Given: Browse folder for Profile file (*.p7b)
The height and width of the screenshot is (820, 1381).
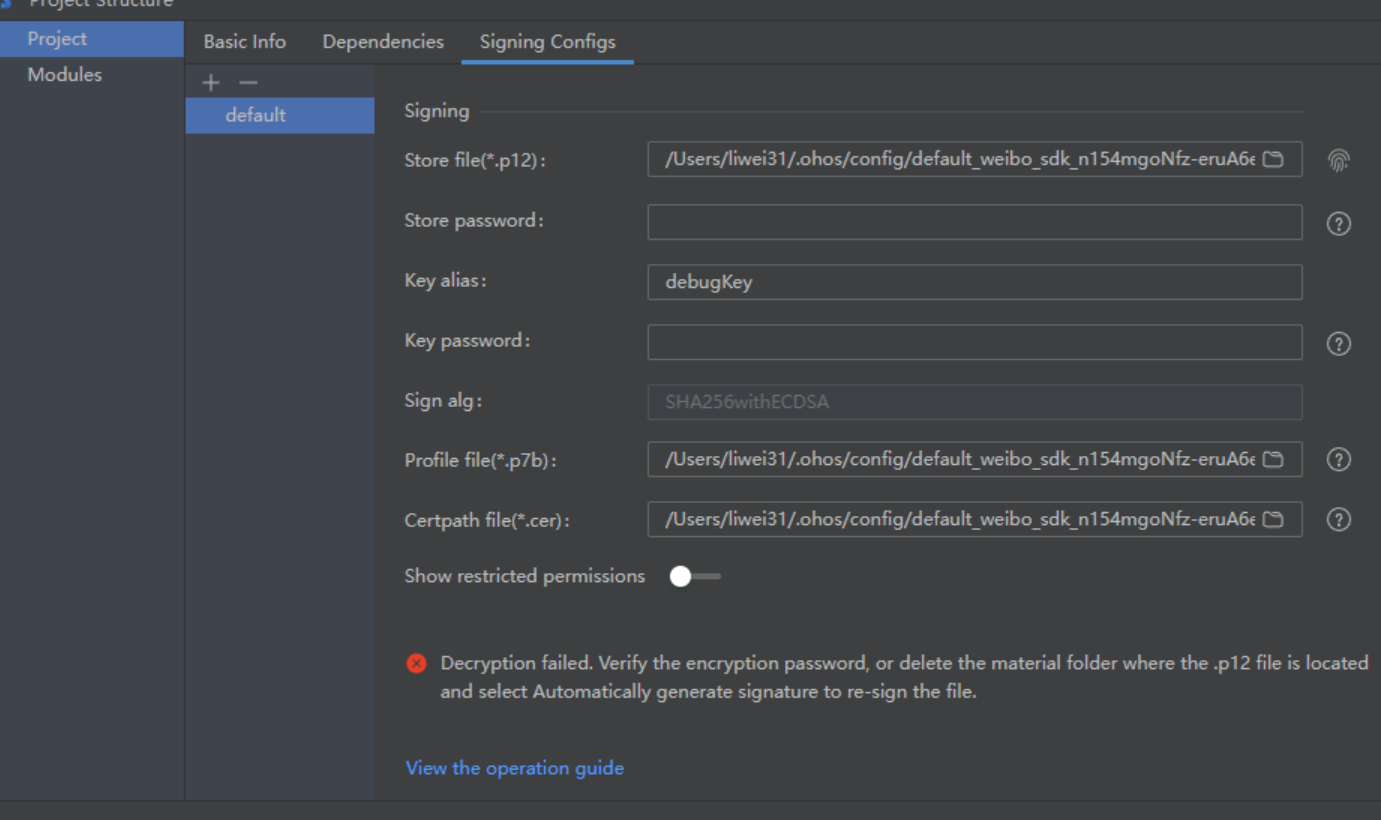Looking at the screenshot, I should tap(1272, 460).
